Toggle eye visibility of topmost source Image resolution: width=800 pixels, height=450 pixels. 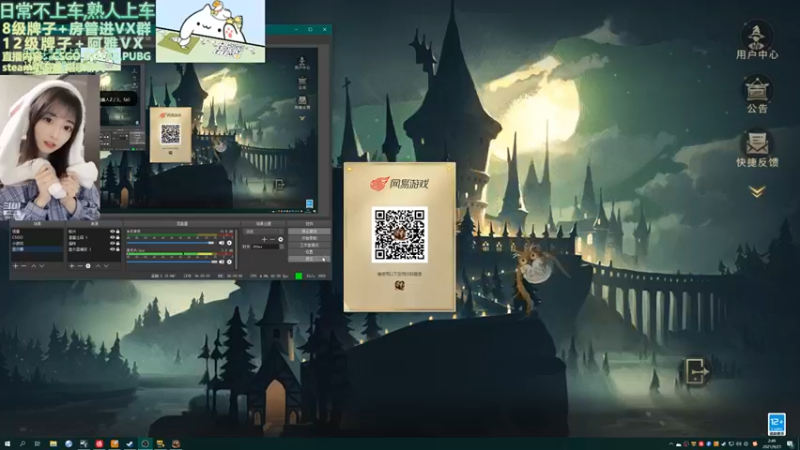point(112,232)
